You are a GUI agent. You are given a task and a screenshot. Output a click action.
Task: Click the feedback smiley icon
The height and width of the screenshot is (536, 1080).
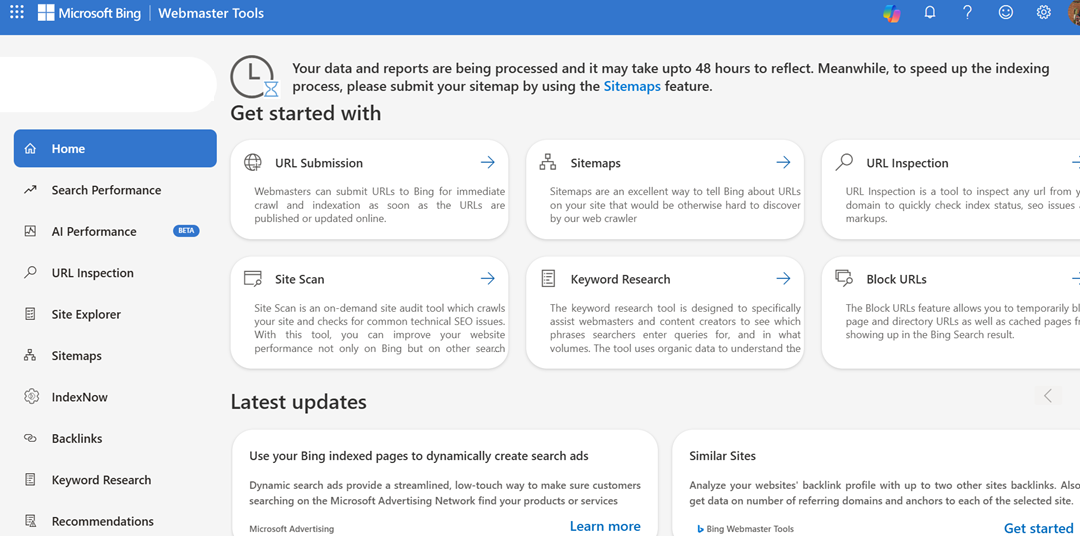1006,12
